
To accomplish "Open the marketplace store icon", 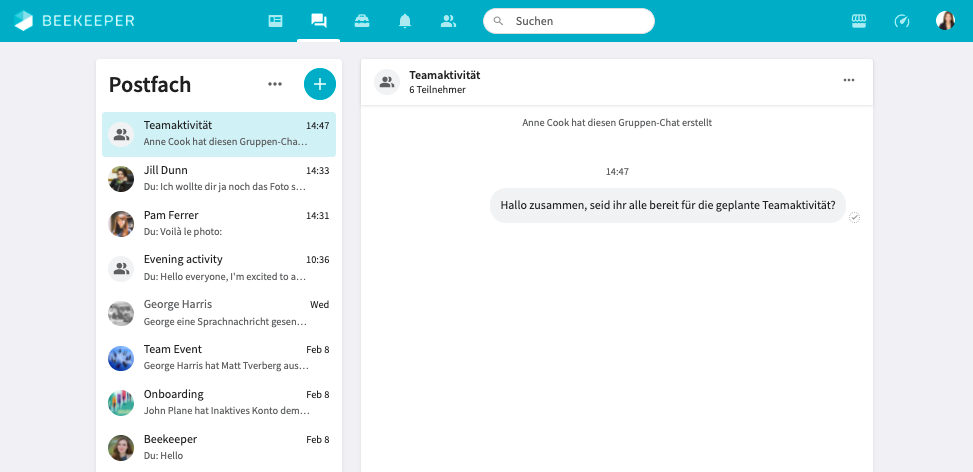I will tap(859, 21).
